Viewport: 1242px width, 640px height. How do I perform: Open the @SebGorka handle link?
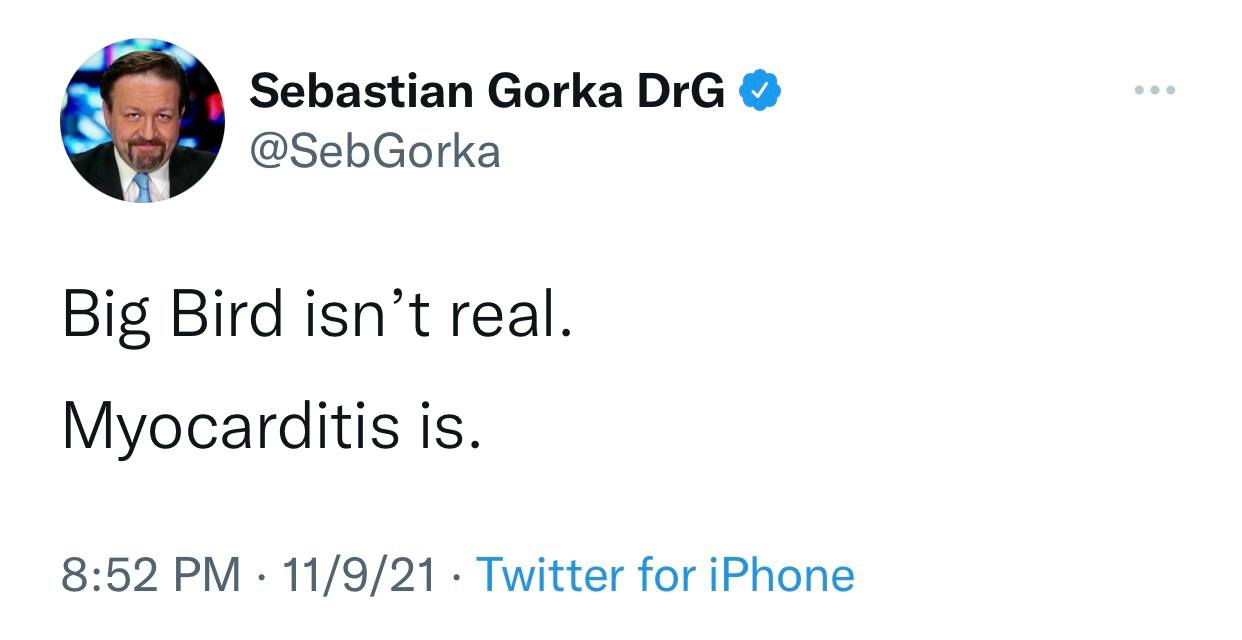[374, 152]
